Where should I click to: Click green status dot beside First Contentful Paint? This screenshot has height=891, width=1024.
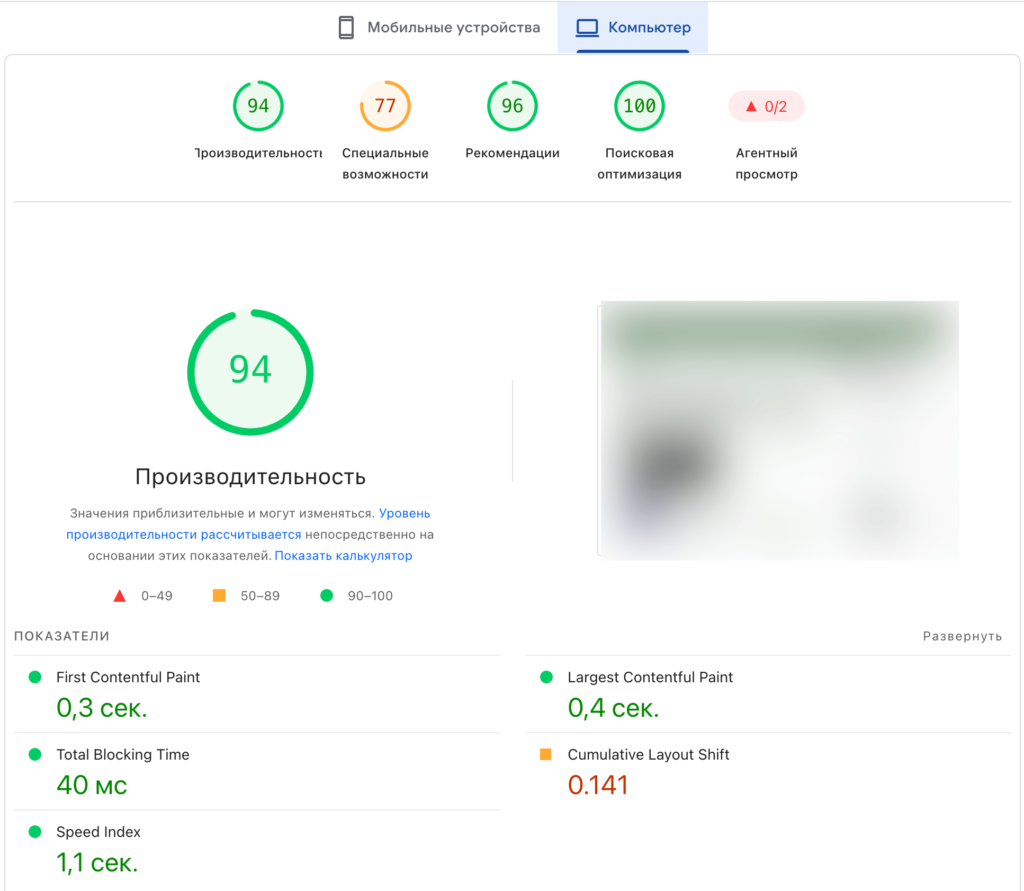coord(35,677)
